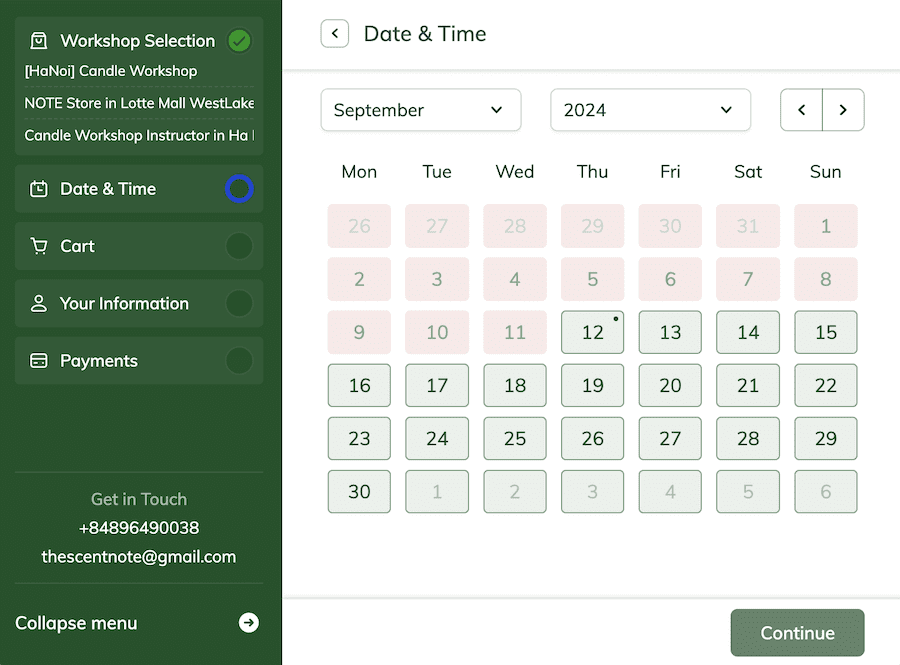Open the Your Information step
Viewport: 900px width, 665px height.
[125, 304]
